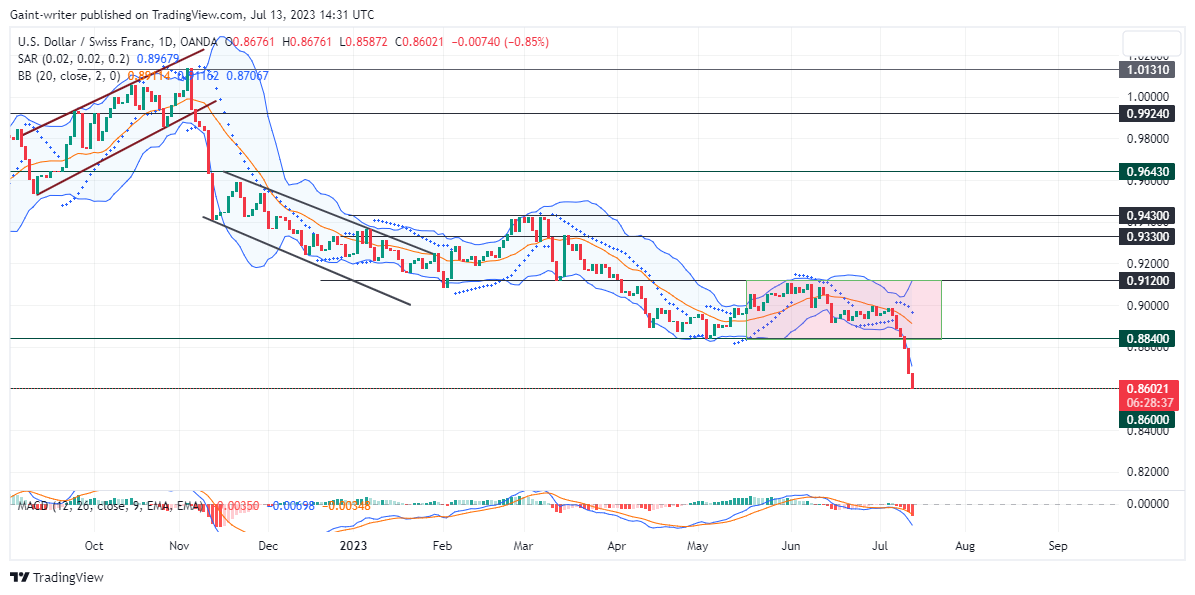Image resolution: width=1195 pixels, height=595 pixels.
Task: Select the MACD indicator legend label
Action: click(x=109, y=506)
